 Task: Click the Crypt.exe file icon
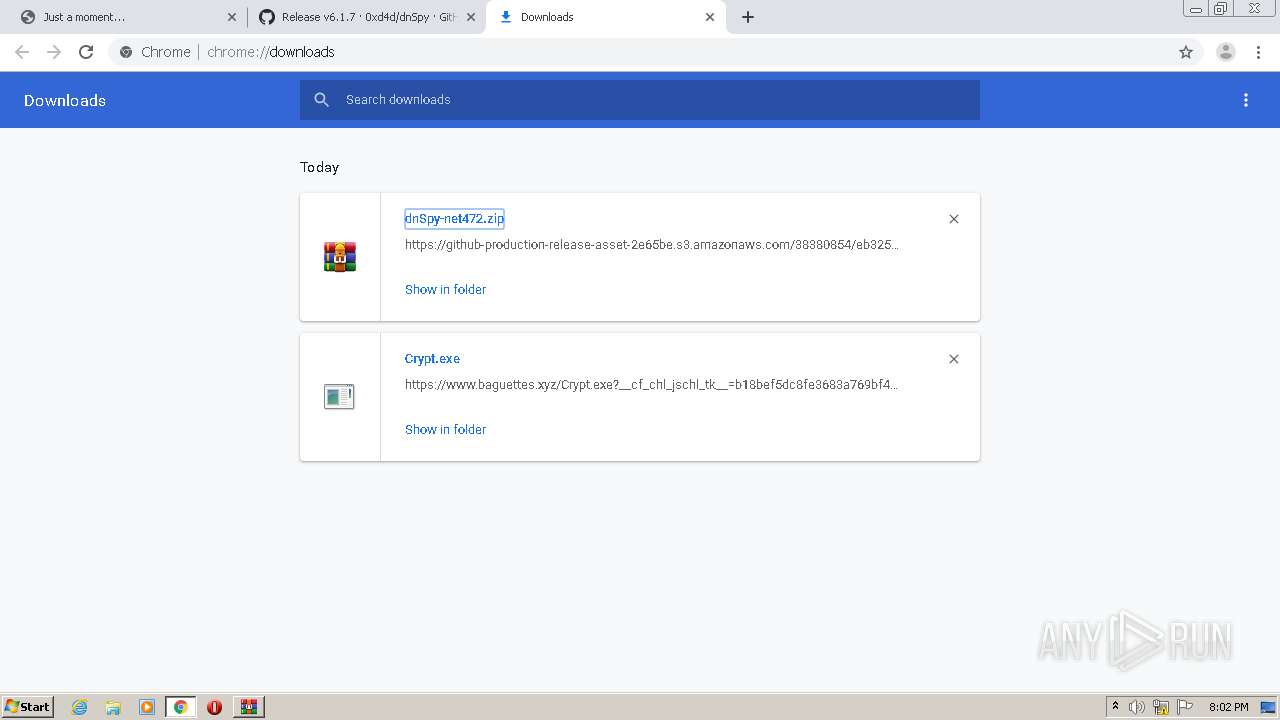click(x=340, y=397)
